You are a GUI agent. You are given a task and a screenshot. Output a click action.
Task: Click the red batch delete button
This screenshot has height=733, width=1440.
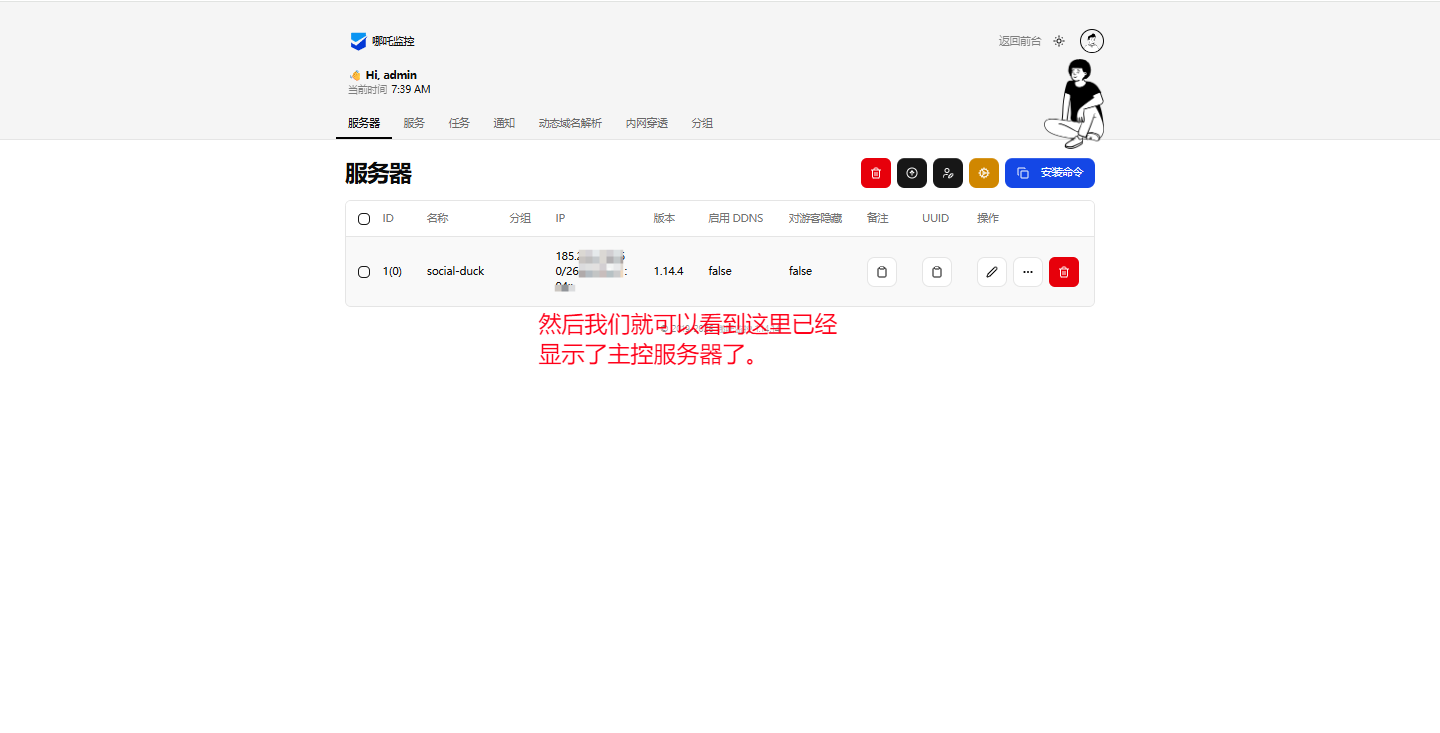click(x=875, y=173)
